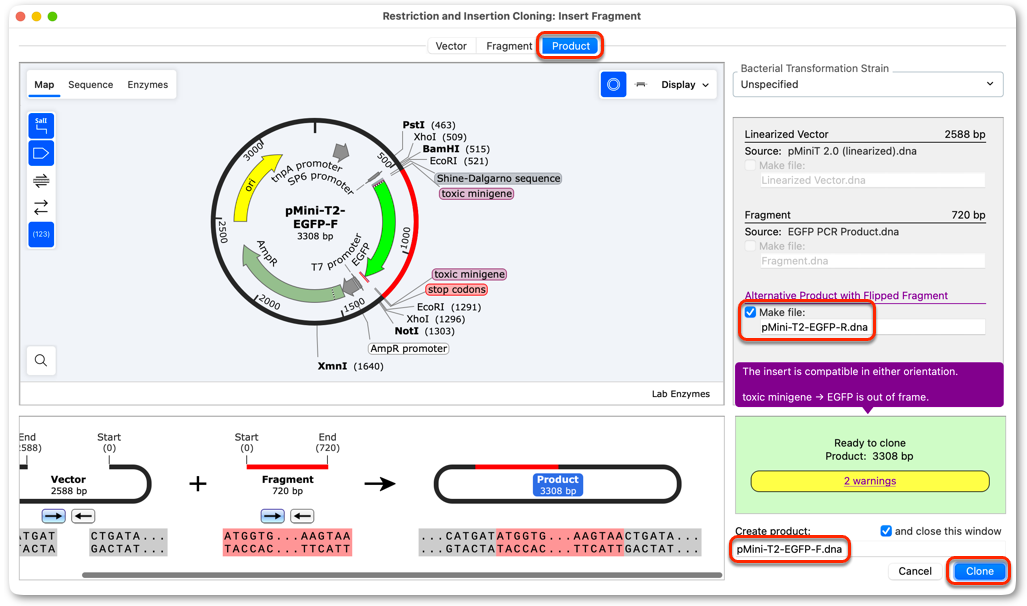Select the Product tab

570,46
